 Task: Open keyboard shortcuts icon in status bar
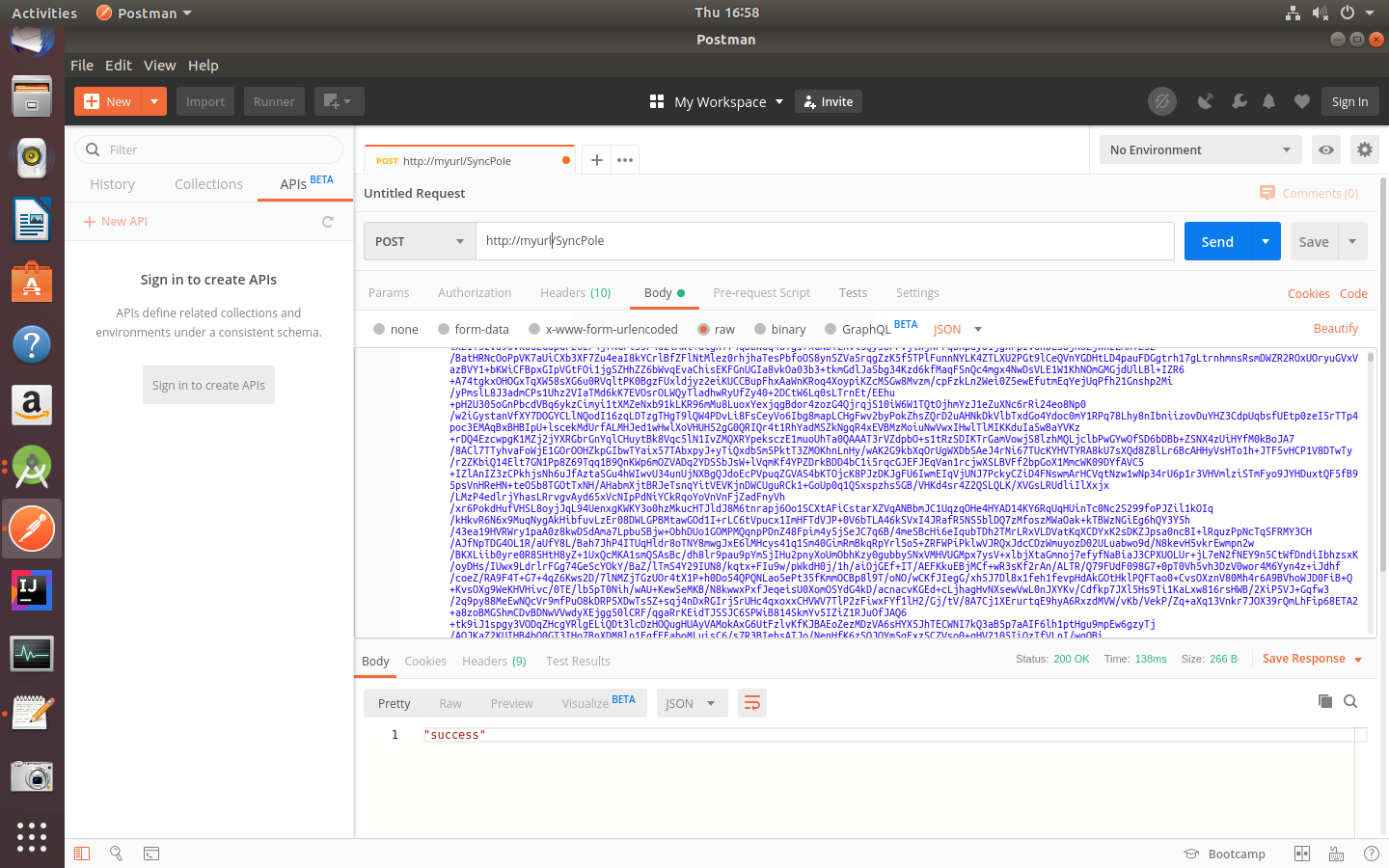pyautogui.click(x=1337, y=854)
